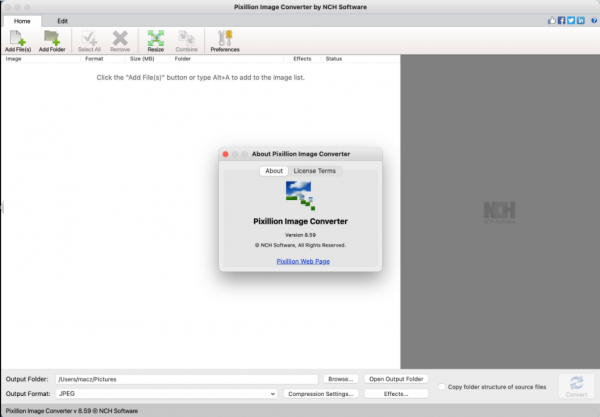Share via the LinkedIn icon

580,20
